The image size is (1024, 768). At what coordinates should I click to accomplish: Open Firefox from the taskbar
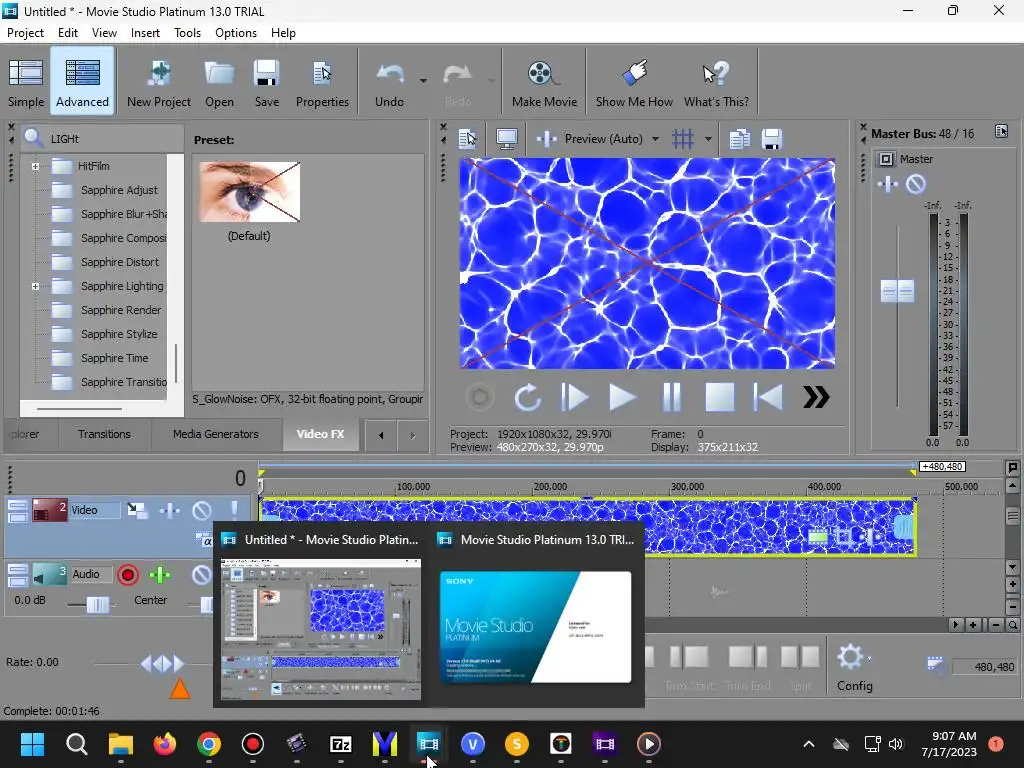tap(165, 744)
